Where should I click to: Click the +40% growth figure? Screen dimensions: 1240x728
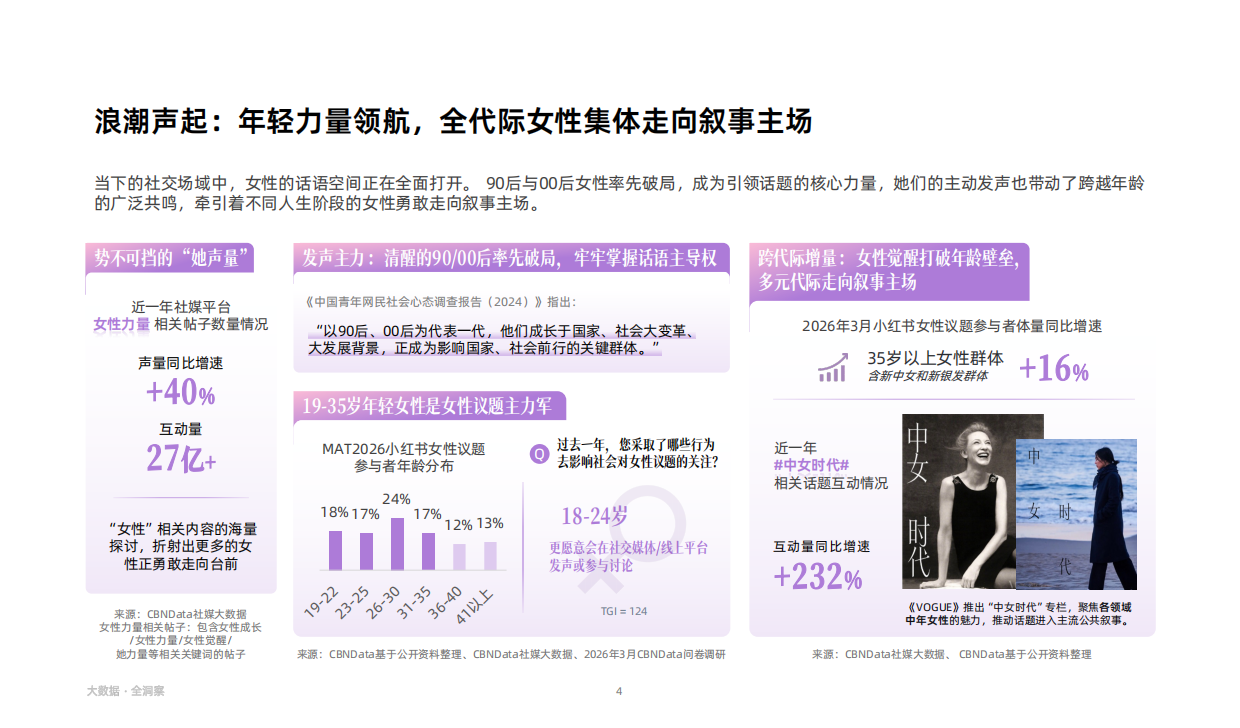coord(180,394)
